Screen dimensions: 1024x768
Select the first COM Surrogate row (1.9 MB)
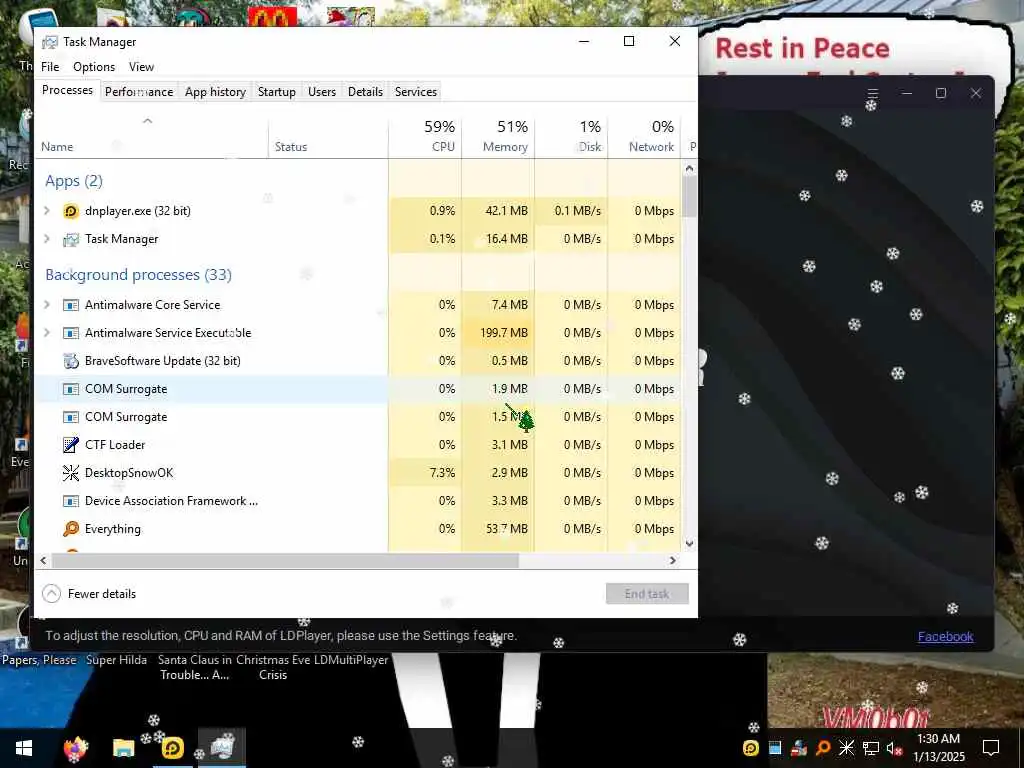358,389
